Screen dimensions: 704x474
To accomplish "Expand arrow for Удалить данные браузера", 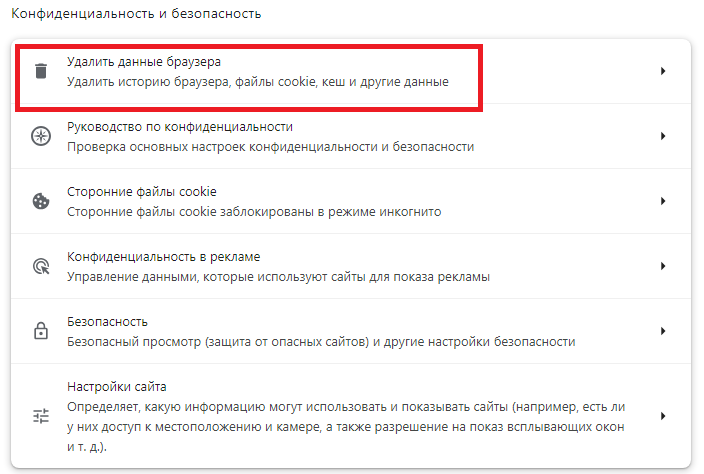I will coord(662,71).
